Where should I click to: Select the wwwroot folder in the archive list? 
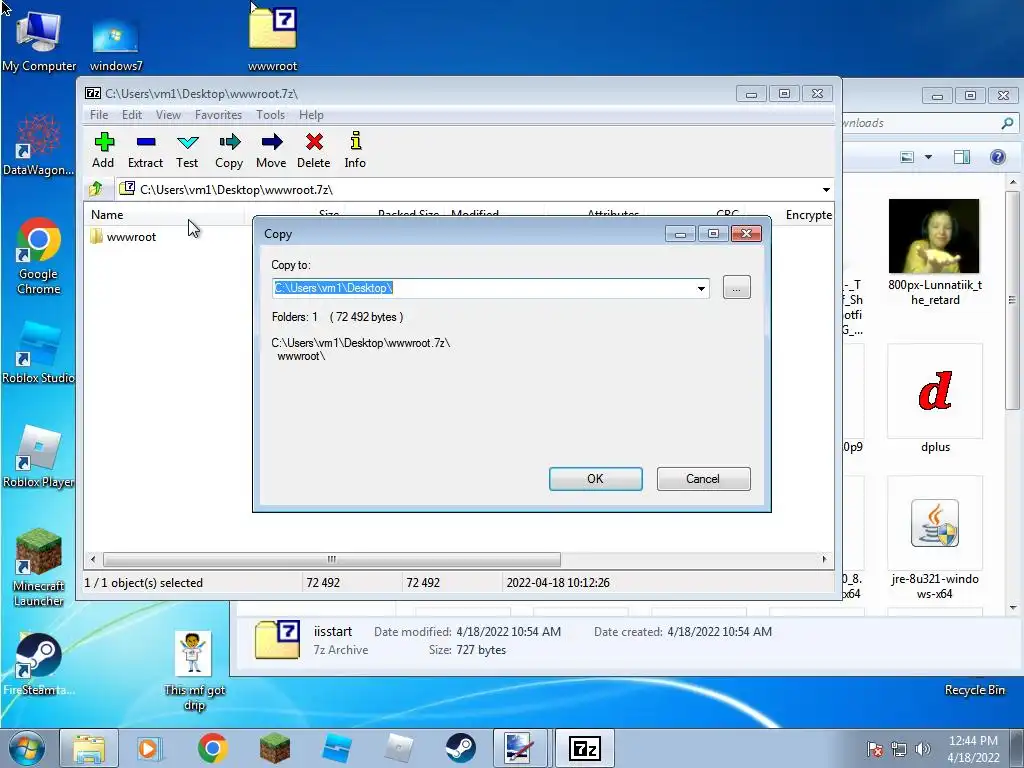coord(123,236)
